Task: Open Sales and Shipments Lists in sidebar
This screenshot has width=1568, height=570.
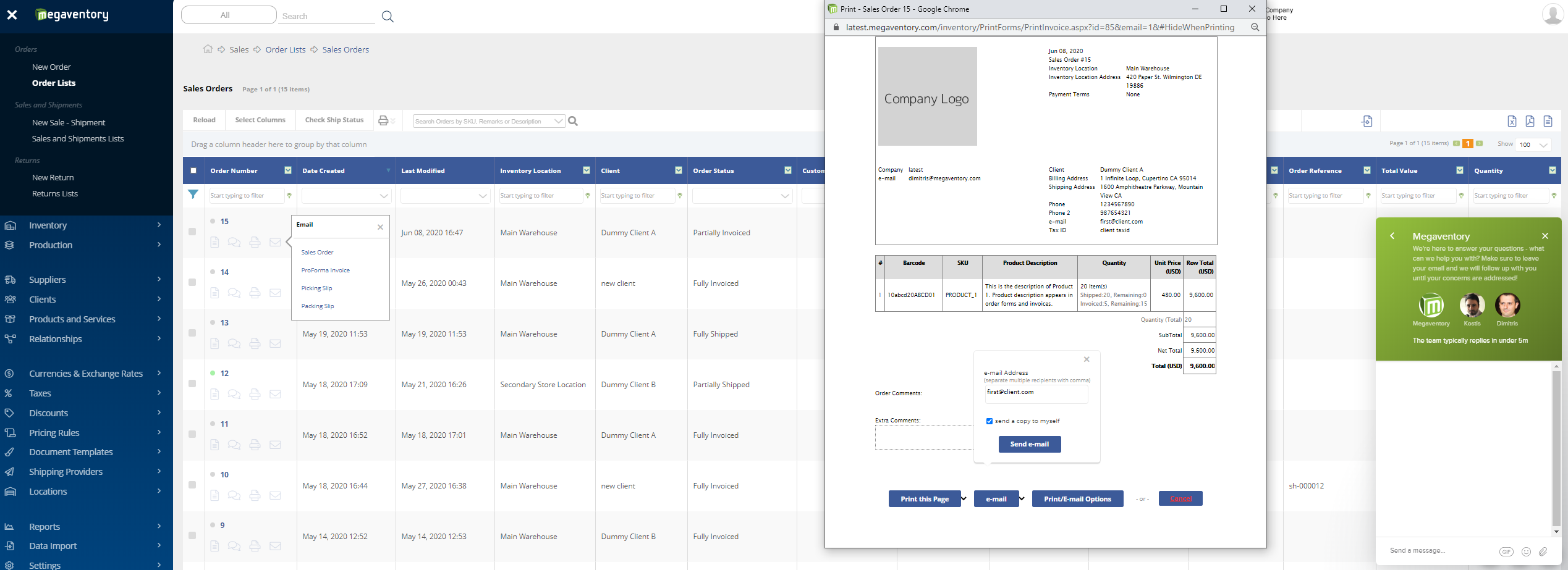Action: tap(78, 139)
